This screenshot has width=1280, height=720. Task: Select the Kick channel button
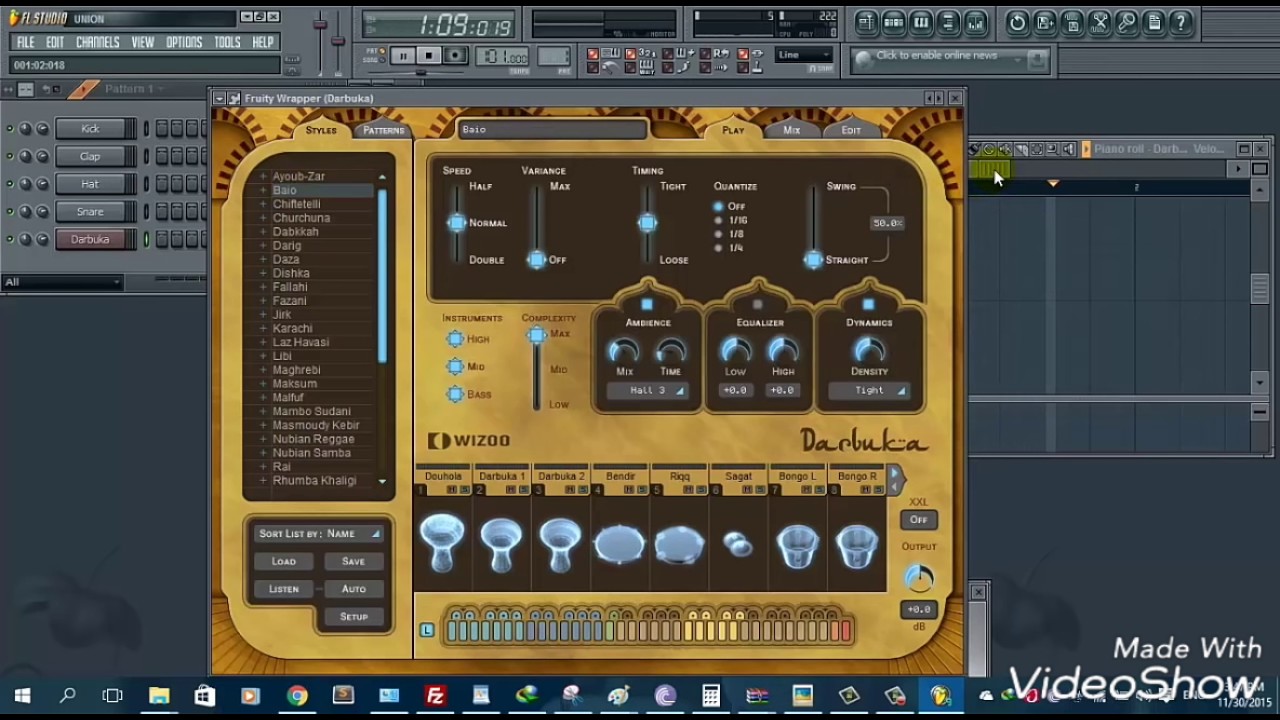click(94, 129)
